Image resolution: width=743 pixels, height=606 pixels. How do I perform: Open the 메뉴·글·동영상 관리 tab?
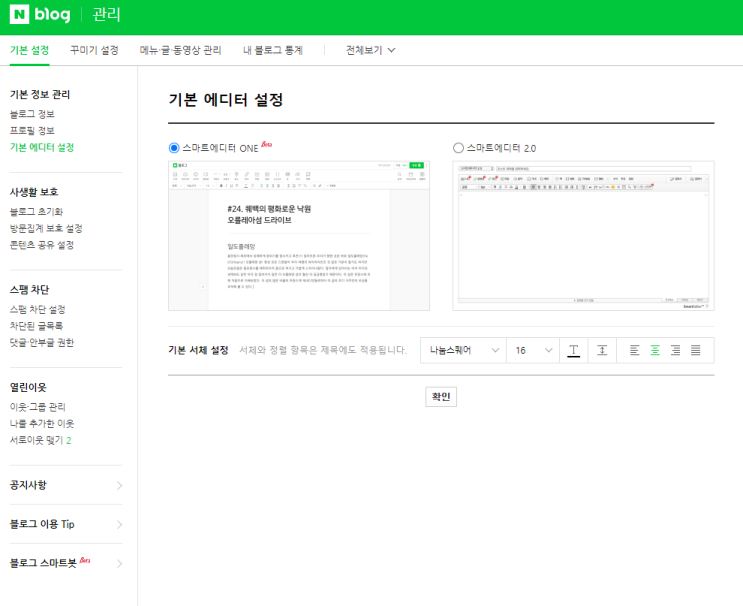point(181,50)
